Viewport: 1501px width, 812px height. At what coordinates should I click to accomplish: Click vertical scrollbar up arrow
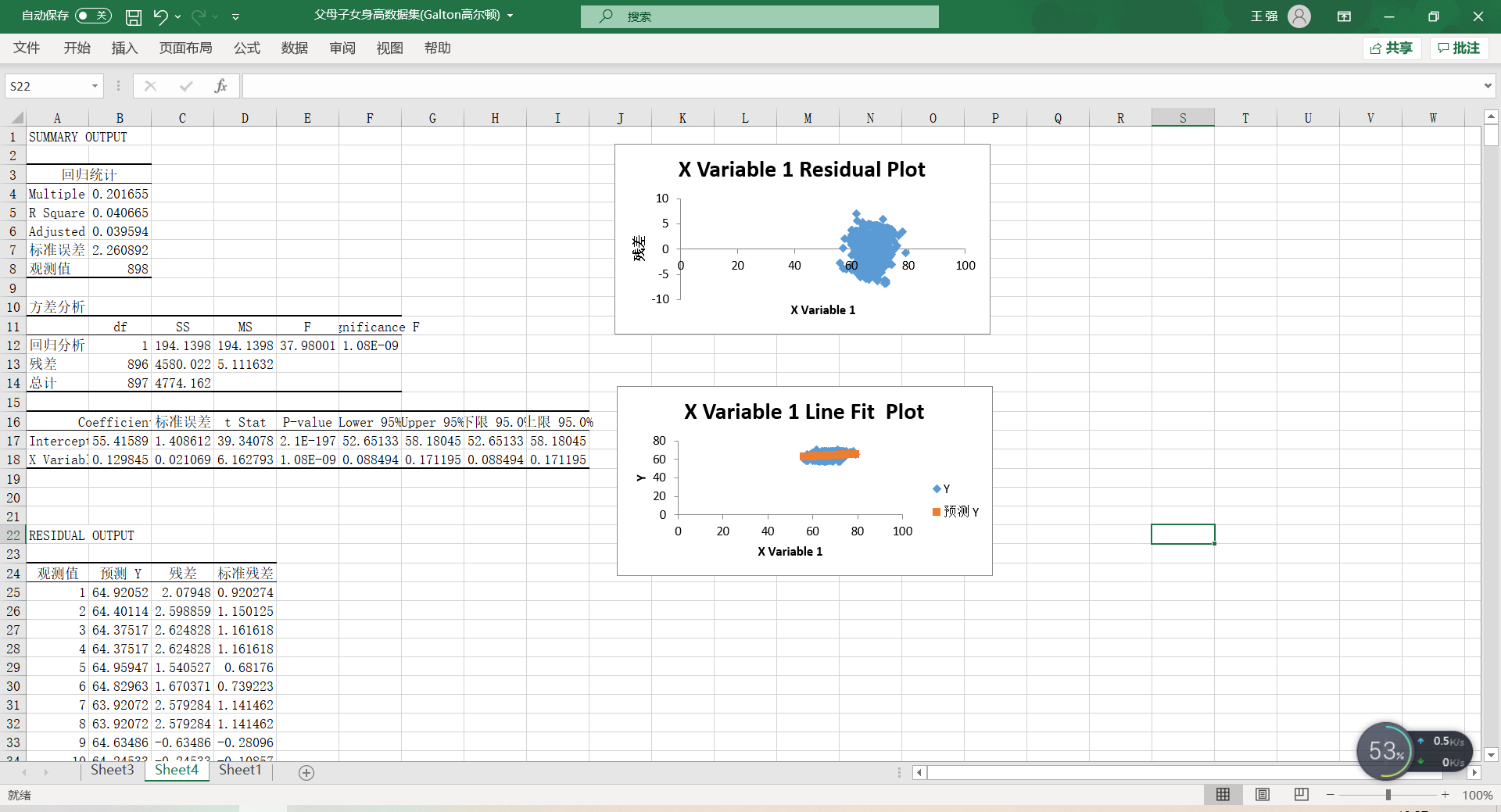click(1491, 116)
